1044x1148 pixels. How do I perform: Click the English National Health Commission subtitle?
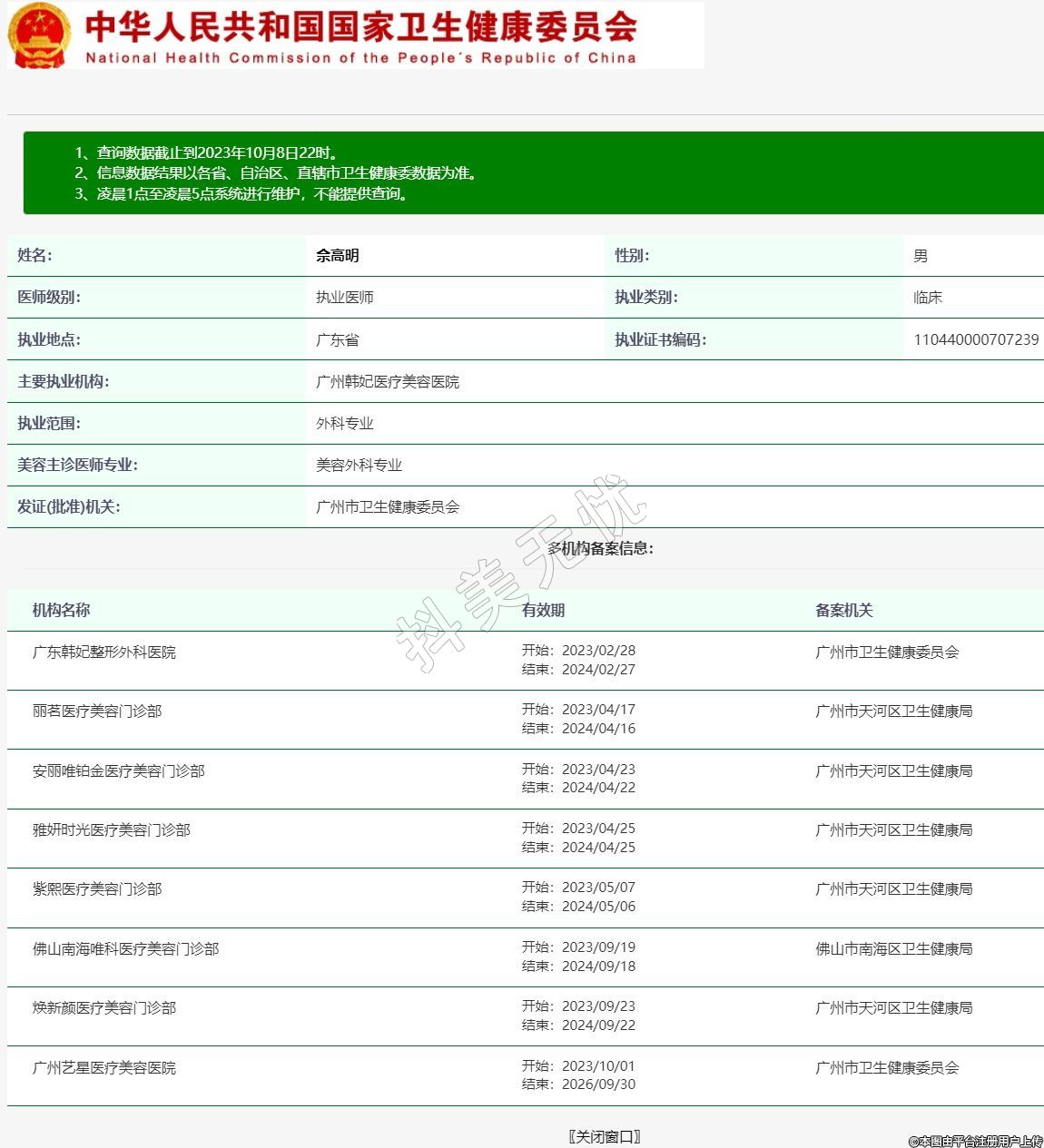[360, 58]
